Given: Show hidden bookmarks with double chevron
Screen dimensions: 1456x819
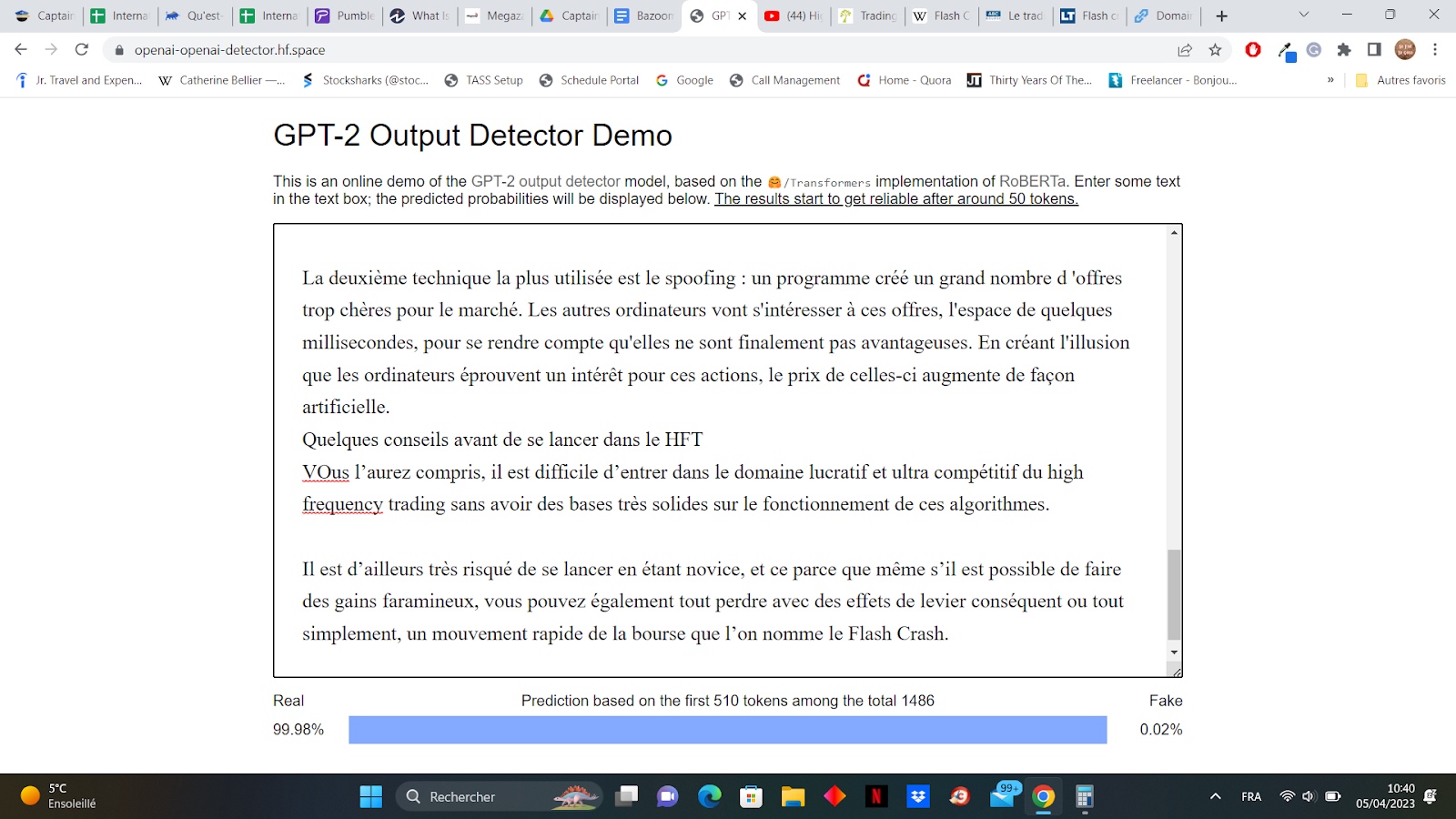Looking at the screenshot, I should coord(1330,80).
